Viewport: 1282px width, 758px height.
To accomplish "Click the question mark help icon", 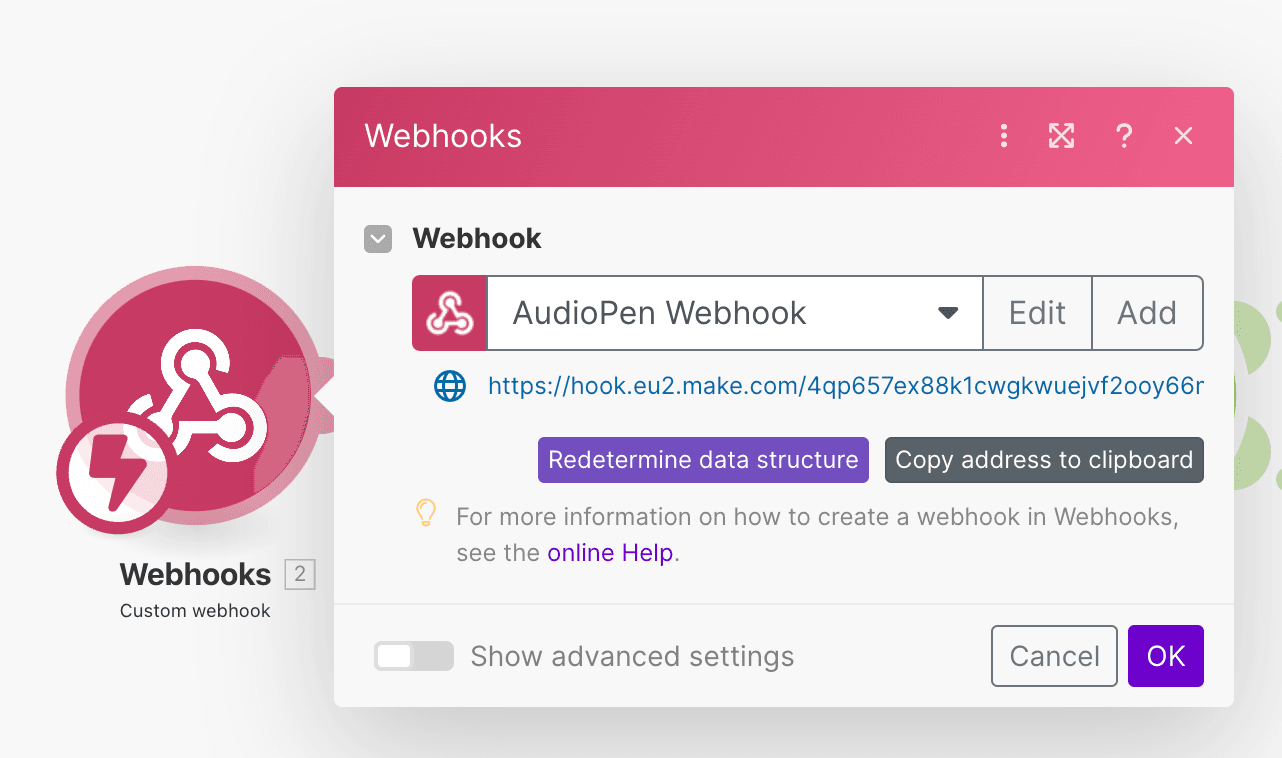I will (x=1124, y=137).
